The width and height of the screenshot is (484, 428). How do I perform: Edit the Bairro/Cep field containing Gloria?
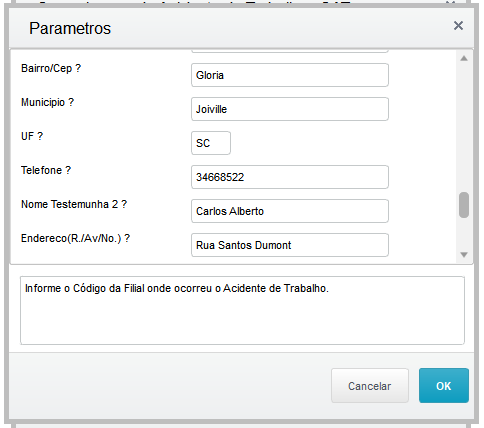[x=290, y=75]
